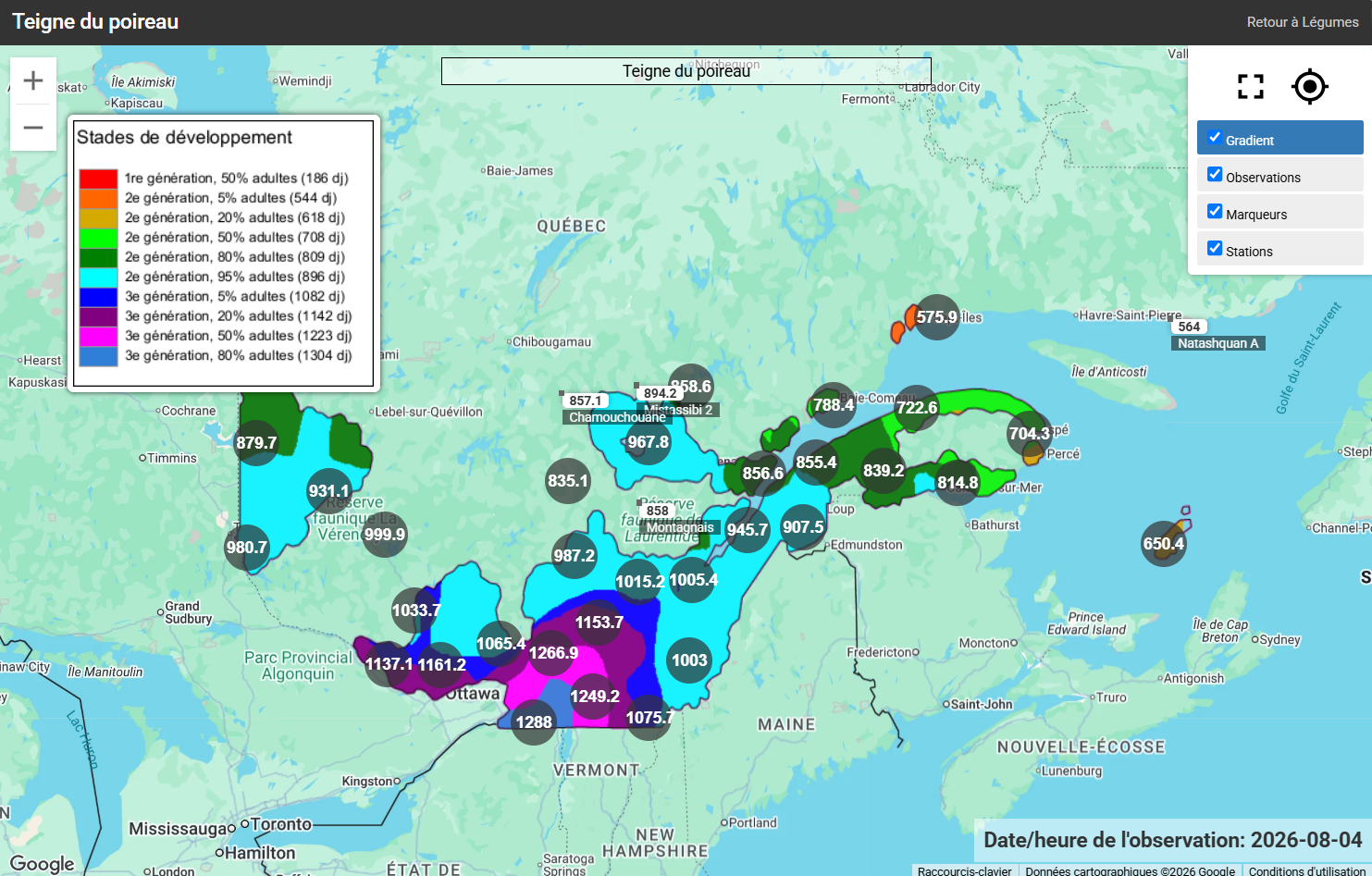Select the 1075.7 map marker

(649, 718)
